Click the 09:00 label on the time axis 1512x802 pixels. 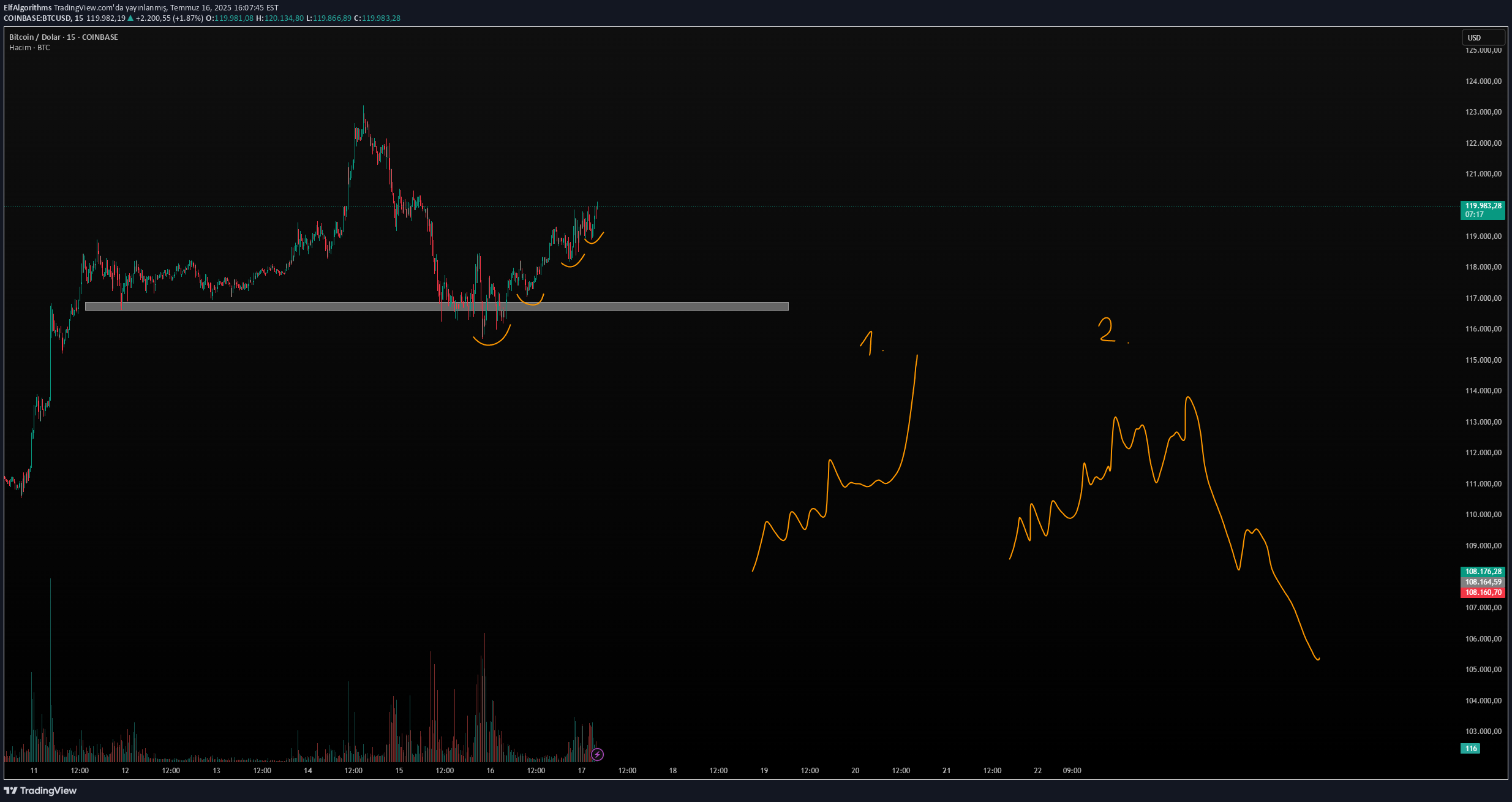pos(1072,771)
